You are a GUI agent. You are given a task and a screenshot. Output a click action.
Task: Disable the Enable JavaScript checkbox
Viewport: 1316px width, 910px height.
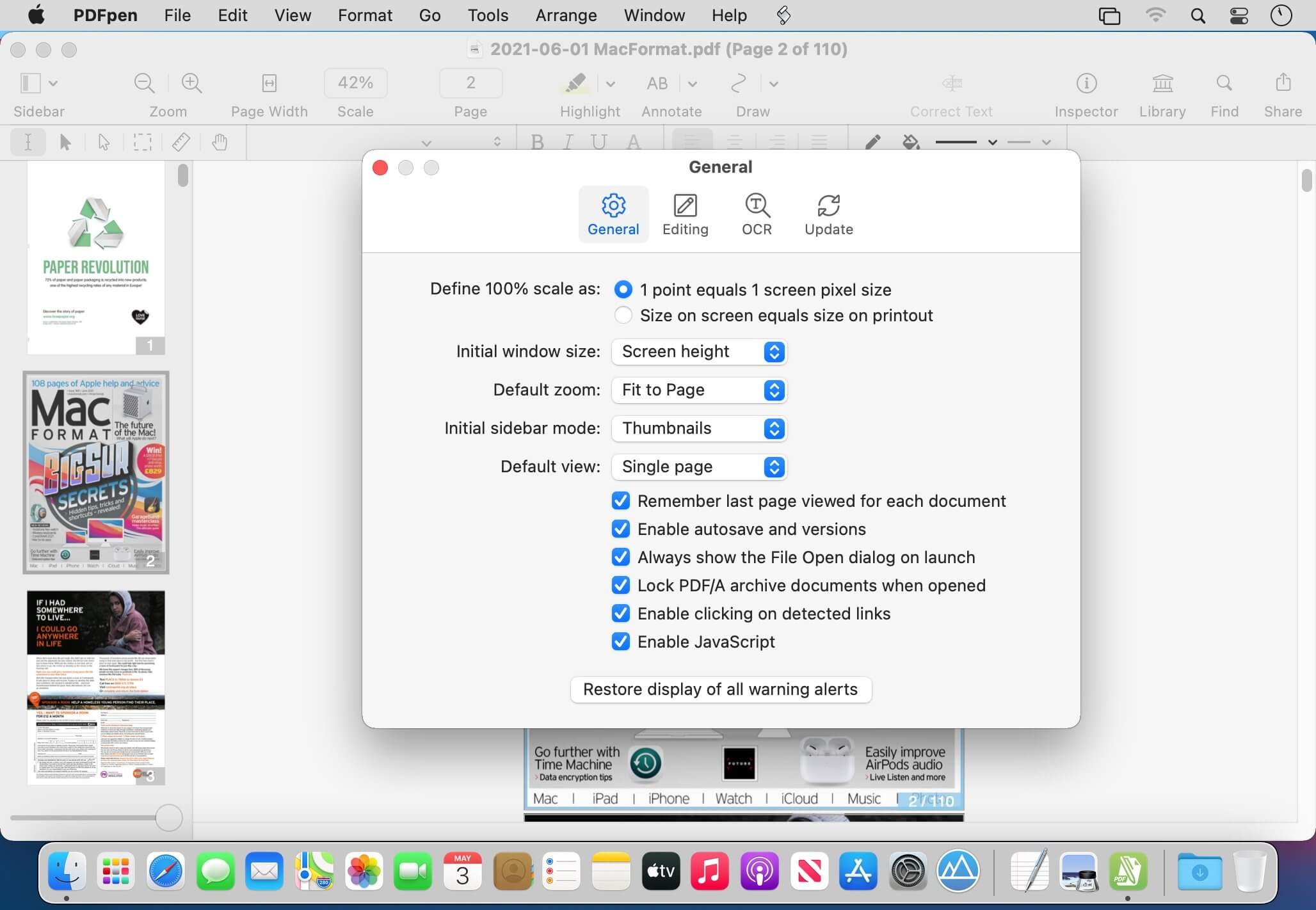click(x=620, y=642)
